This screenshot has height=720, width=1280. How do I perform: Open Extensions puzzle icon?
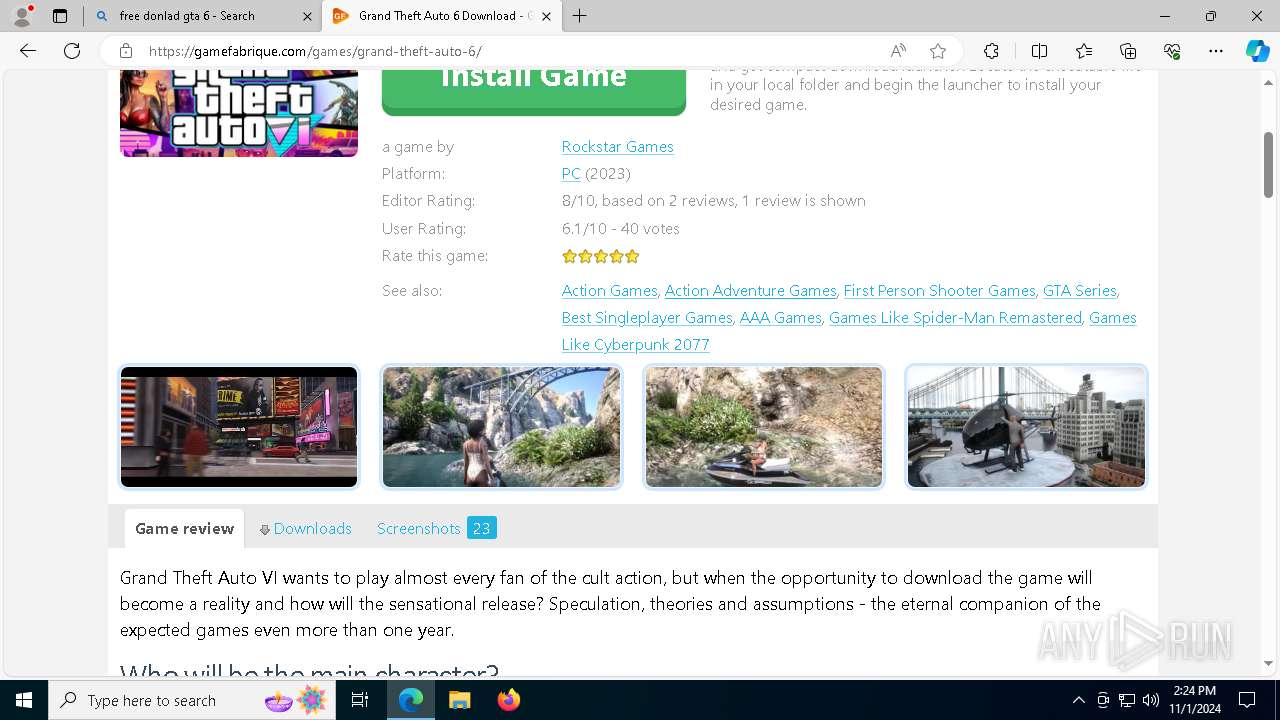point(991,51)
